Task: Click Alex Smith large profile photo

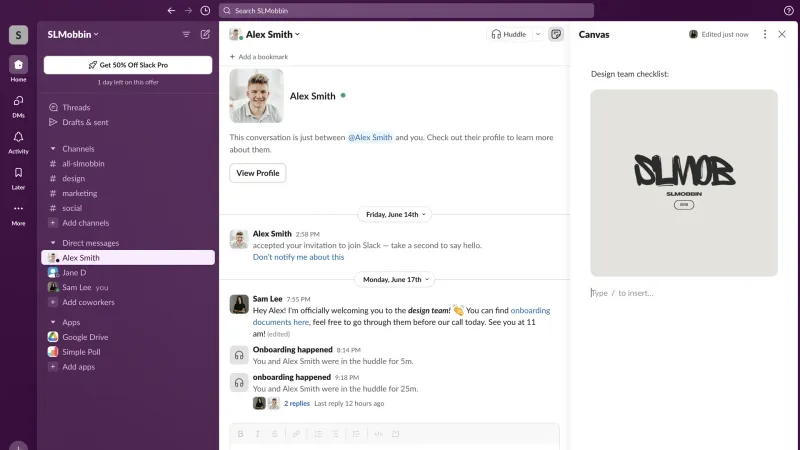Action: click(x=256, y=96)
